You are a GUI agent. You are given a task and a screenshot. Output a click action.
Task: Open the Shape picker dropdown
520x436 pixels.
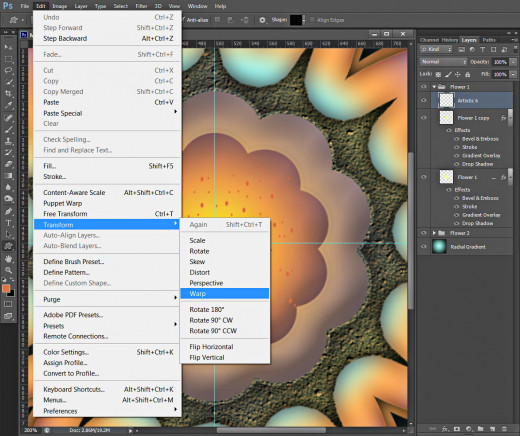(304, 20)
